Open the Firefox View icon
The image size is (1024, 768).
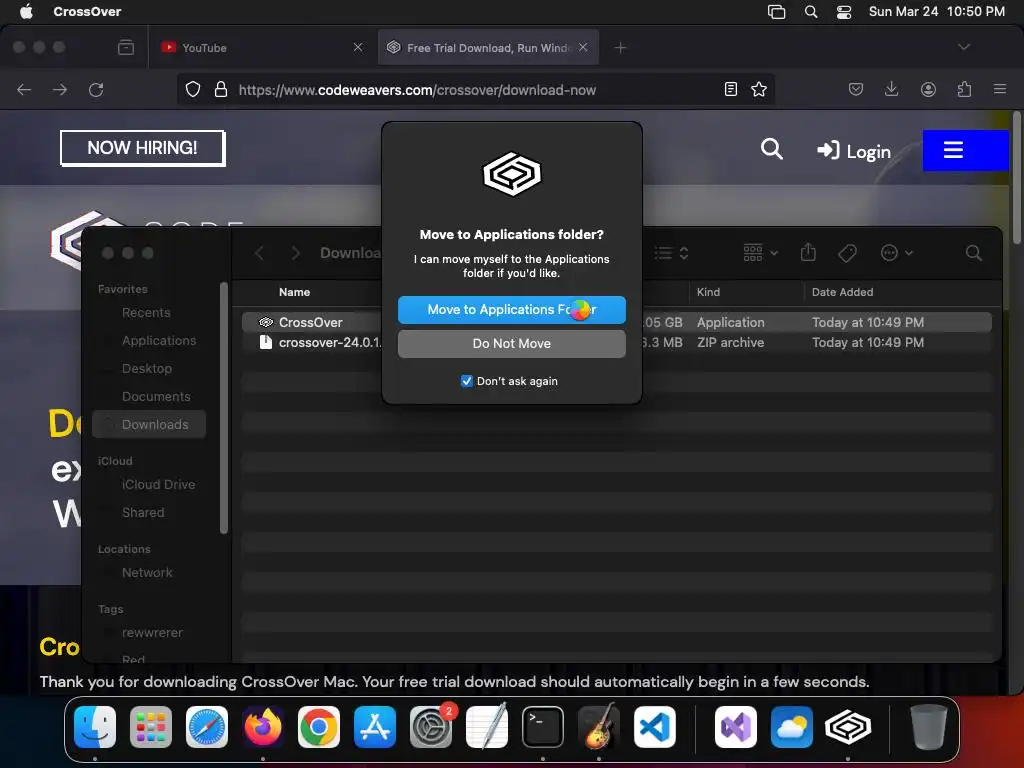[x=126, y=48]
